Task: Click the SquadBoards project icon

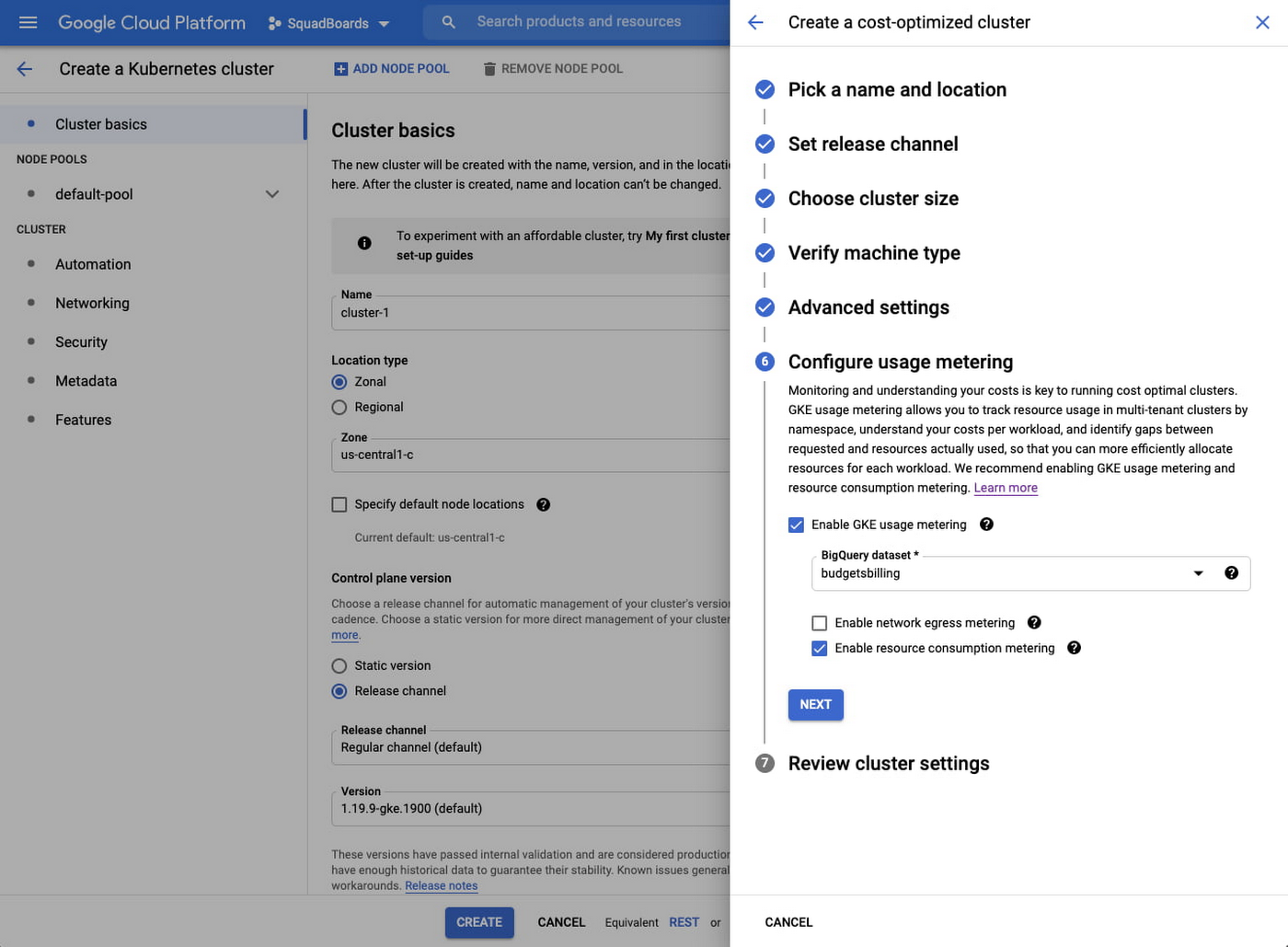Action: [x=274, y=23]
